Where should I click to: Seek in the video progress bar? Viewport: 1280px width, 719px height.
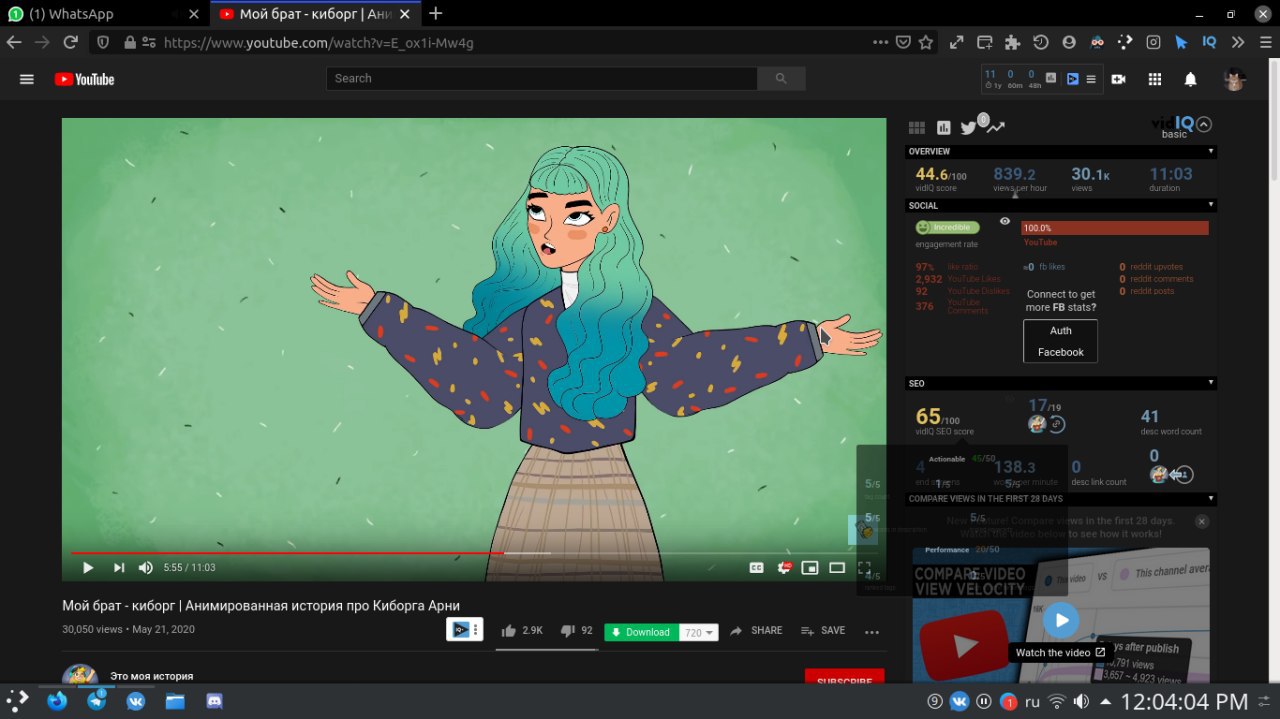(474, 553)
